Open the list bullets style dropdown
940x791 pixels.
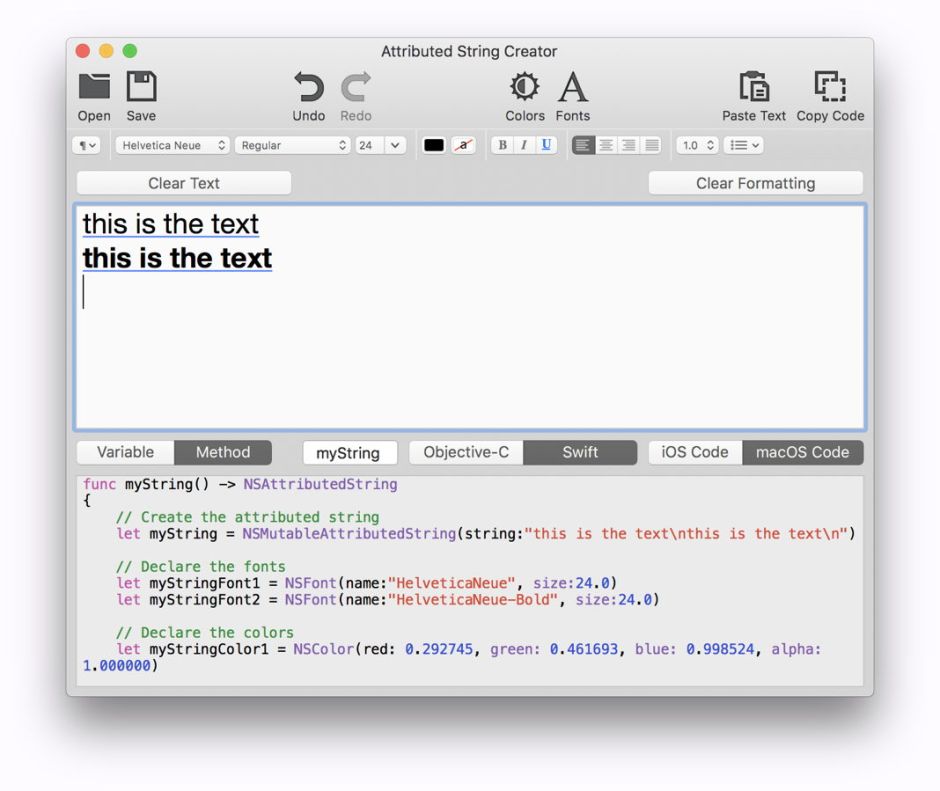pos(743,145)
